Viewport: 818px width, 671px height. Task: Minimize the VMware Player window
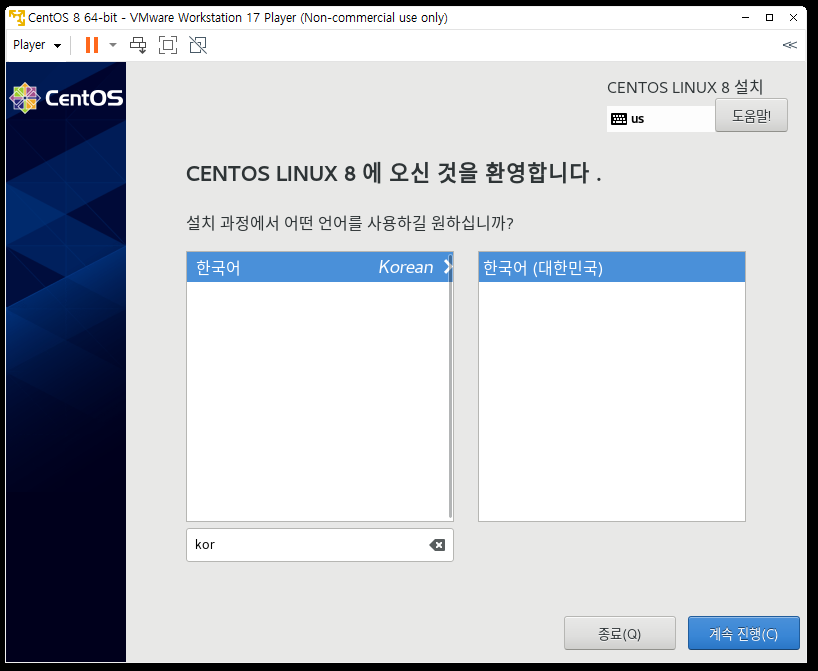tap(745, 17)
